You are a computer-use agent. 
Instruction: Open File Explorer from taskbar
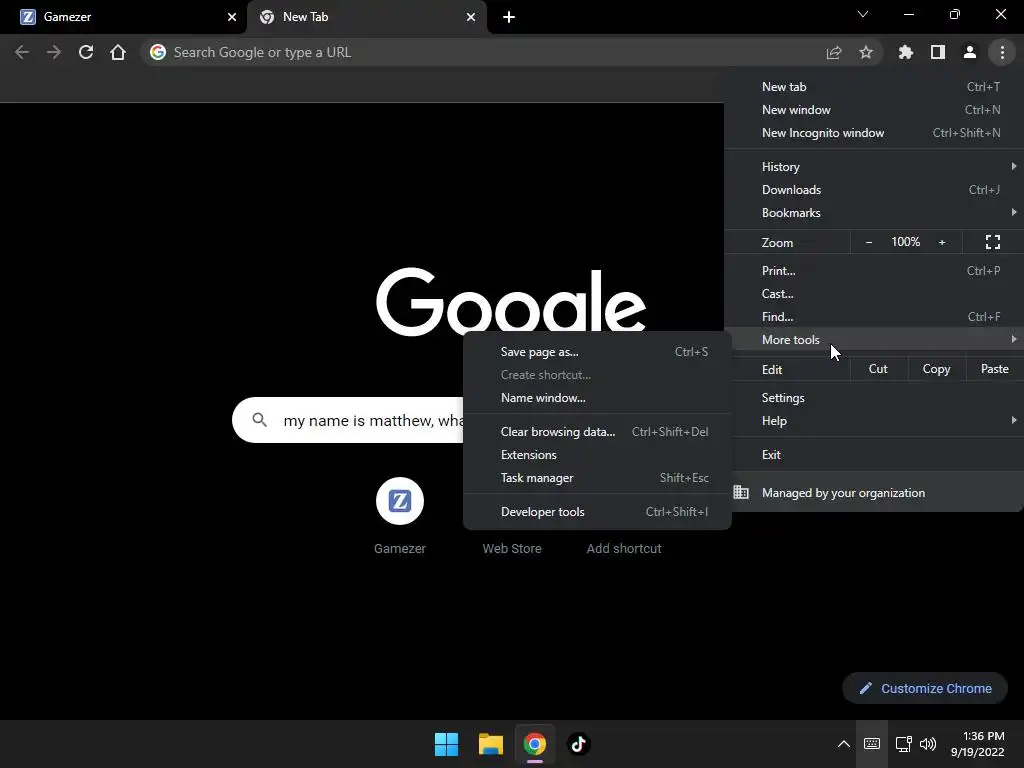point(490,744)
